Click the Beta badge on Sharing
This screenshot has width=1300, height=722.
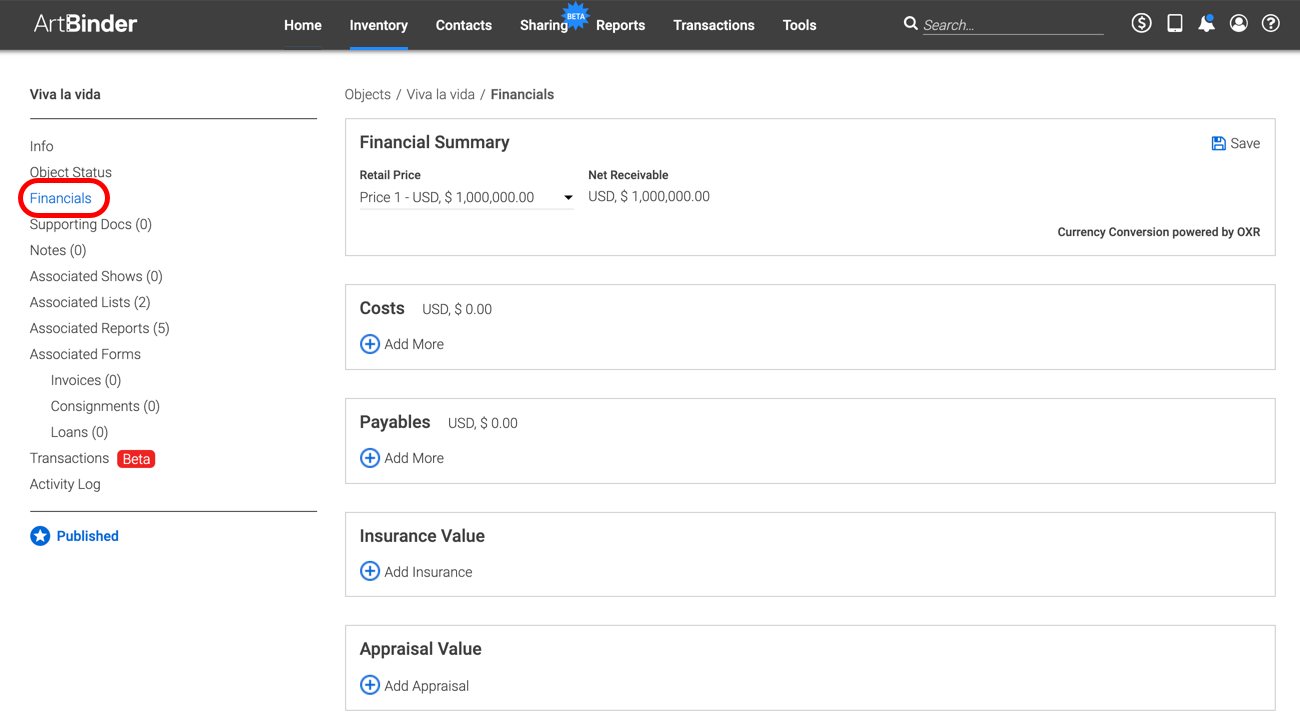[x=576, y=15]
